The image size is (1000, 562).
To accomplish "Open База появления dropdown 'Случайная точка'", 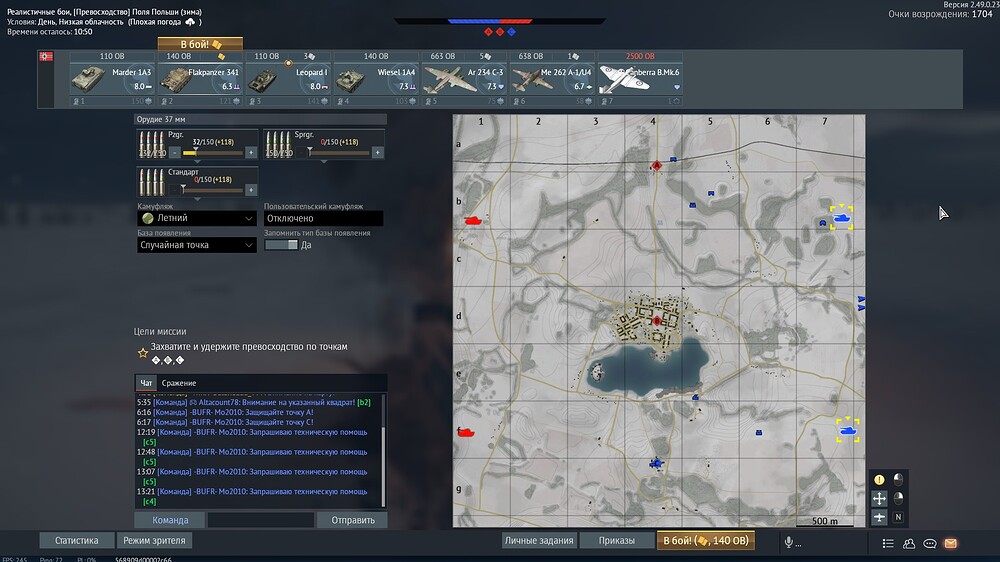I will [197, 245].
